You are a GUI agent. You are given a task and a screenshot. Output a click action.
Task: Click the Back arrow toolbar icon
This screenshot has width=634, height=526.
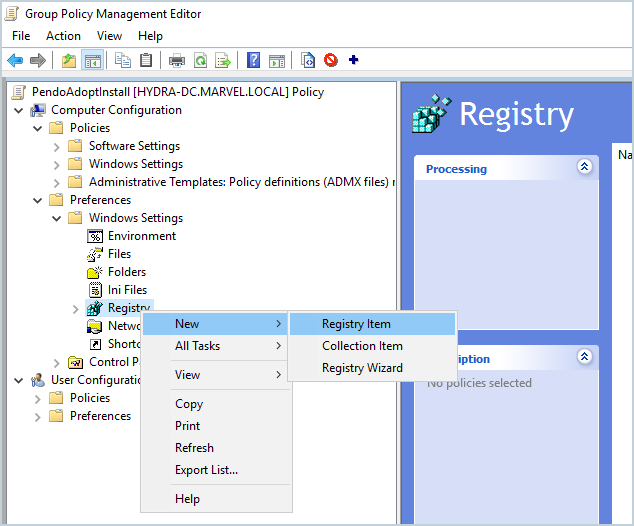click(x=15, y=61)
